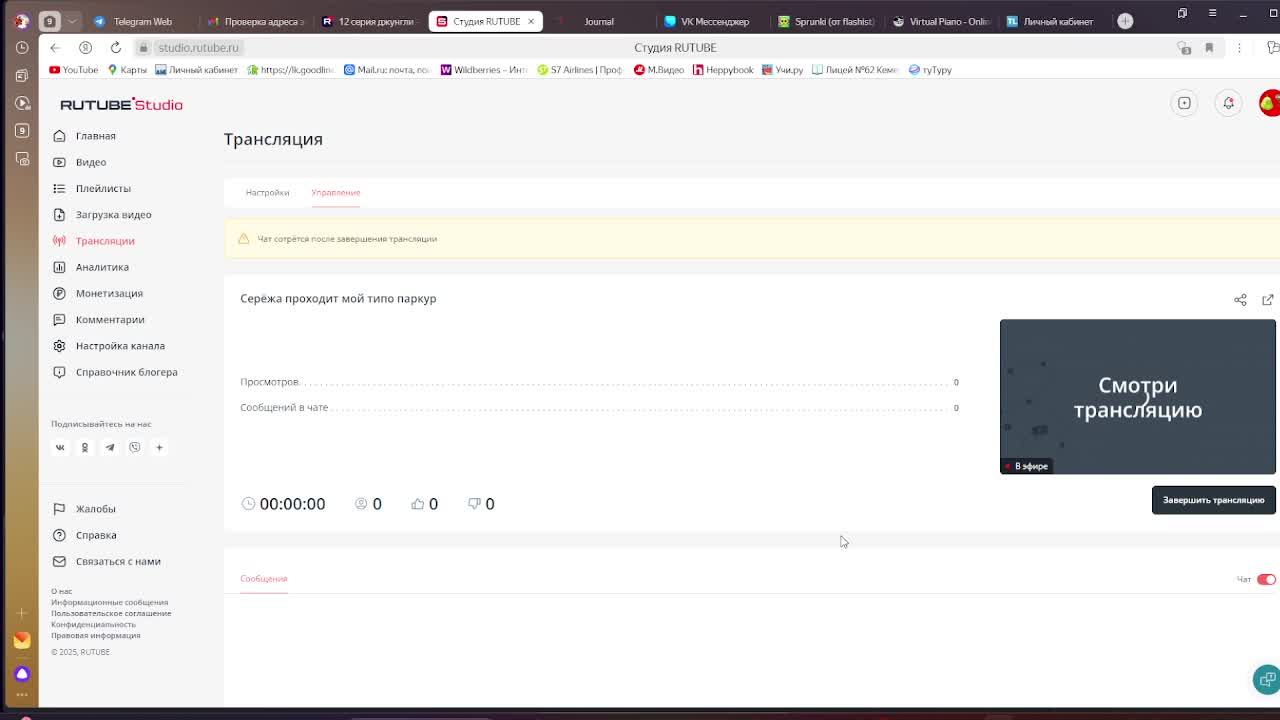This screenshot has height=720, width=1280.
Task: Close the Студия RUTUBE browser tab
Action: pos(531,21)
